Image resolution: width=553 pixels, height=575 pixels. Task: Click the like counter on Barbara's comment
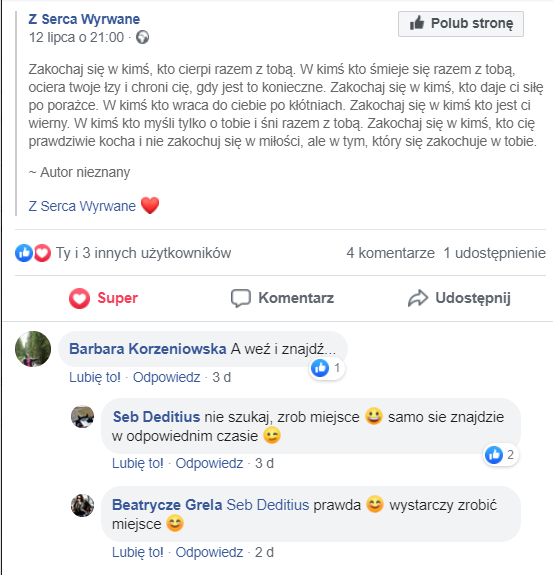click(327, 368)
